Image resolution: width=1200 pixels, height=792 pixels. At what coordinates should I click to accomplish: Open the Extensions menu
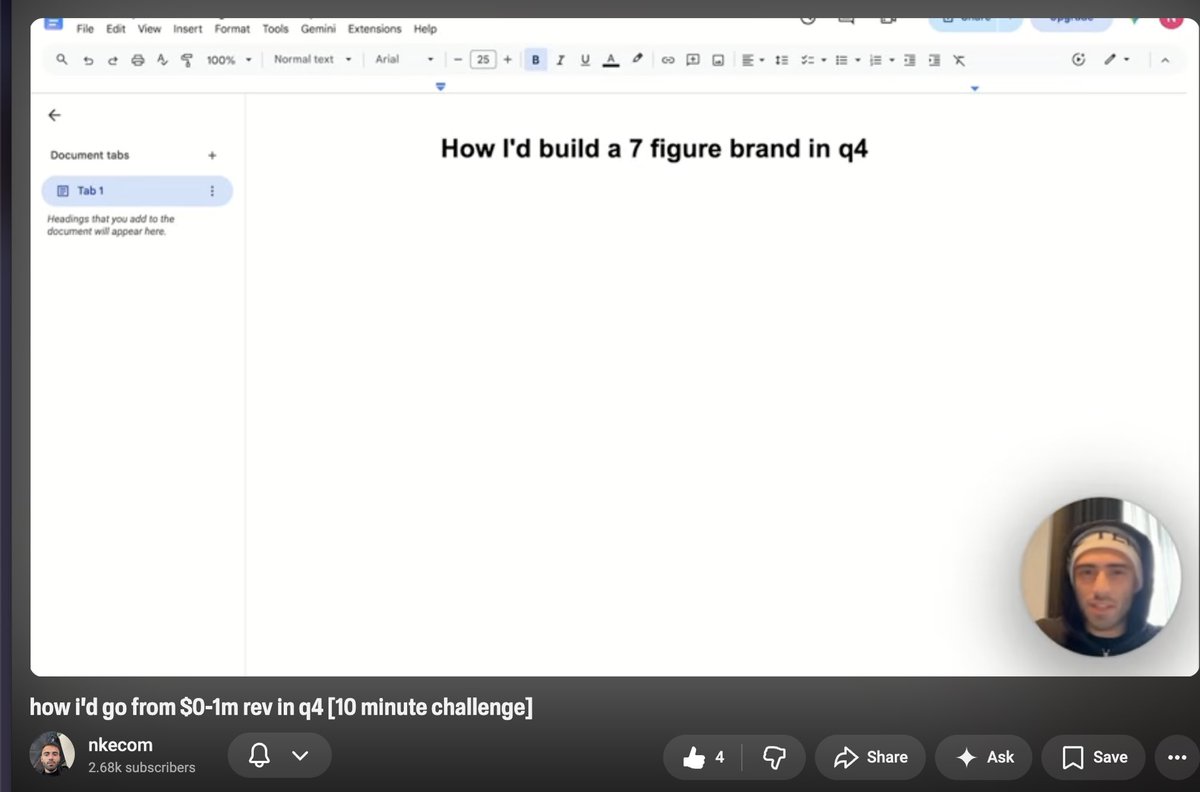tap(374, 29)
